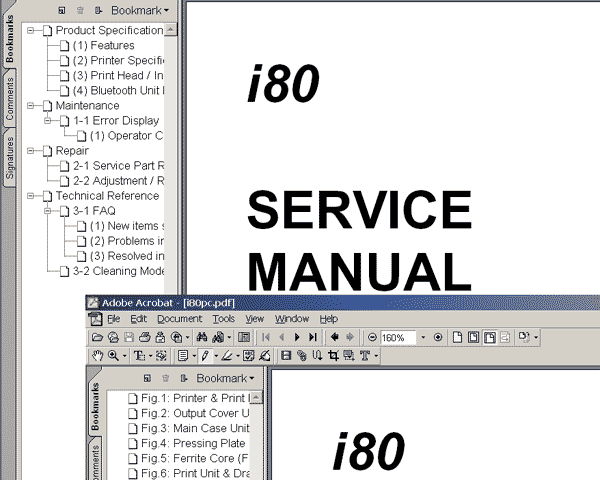Image resolution: width=600 pixels, height=480 pixels.
Task: Open the Rotate View dropdown arrow
Action: pyautogui.click(x=536, y=337)
